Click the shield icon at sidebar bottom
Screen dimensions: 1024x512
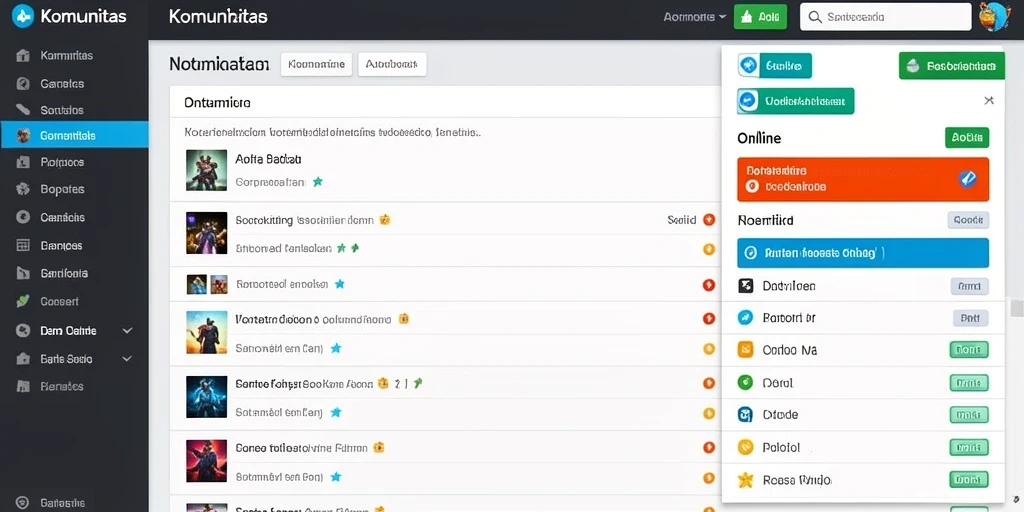pos(23,503)
